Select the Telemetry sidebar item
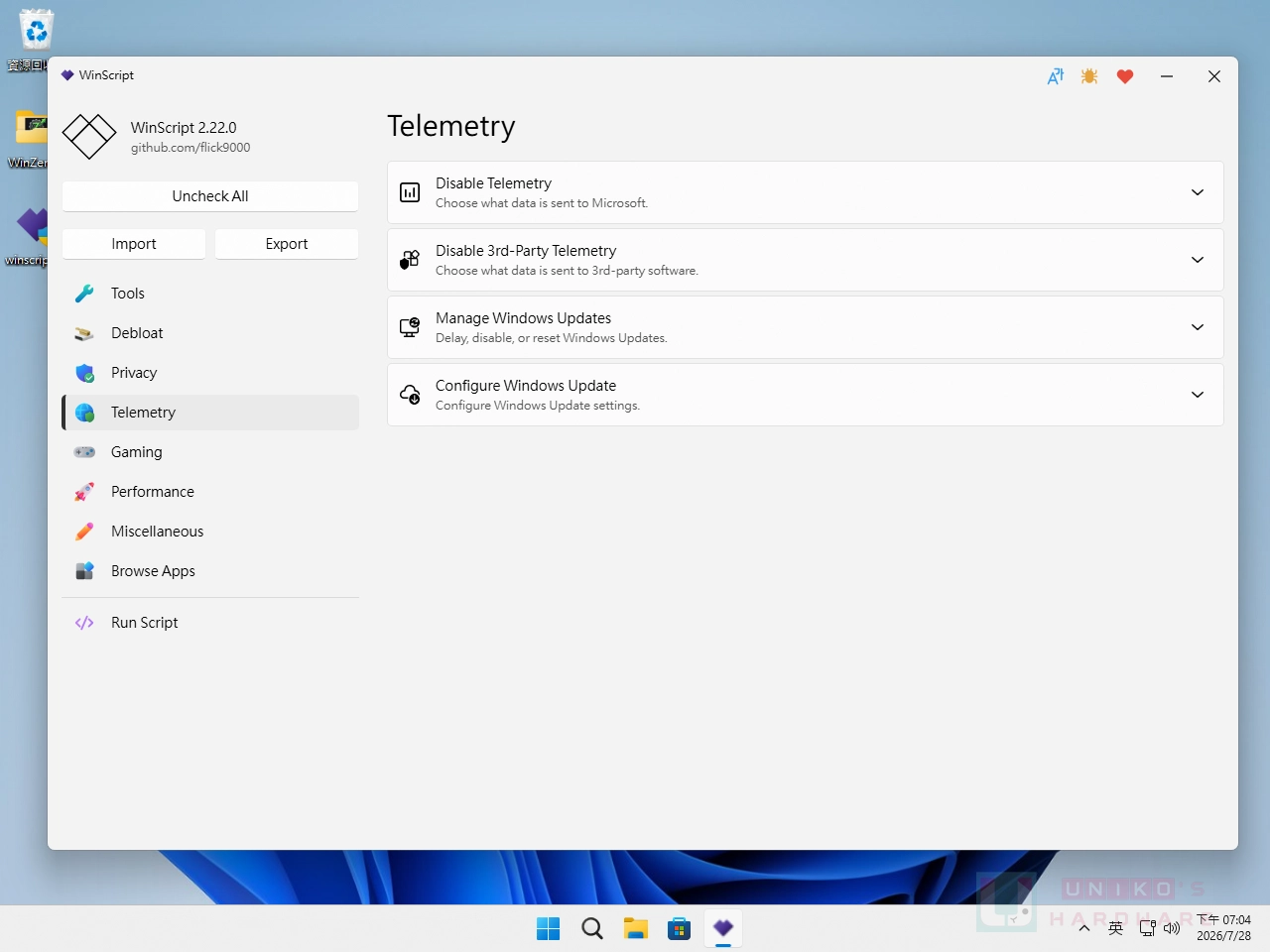This screenshot has height=952, width=1270. (x=210, y=413)
